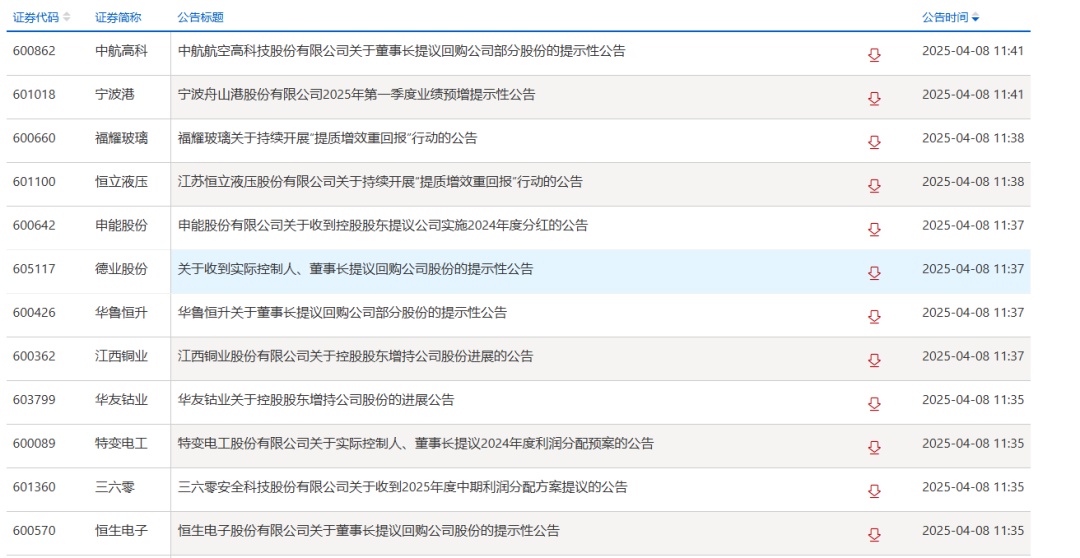Click stock name 三六零
This screenshot has height=558, width=1080.
115,487
